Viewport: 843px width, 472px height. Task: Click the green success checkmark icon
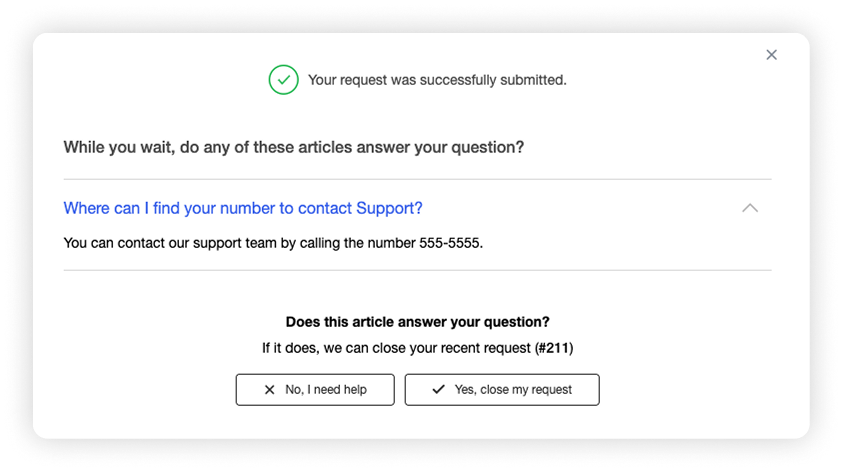coord(283,80)
